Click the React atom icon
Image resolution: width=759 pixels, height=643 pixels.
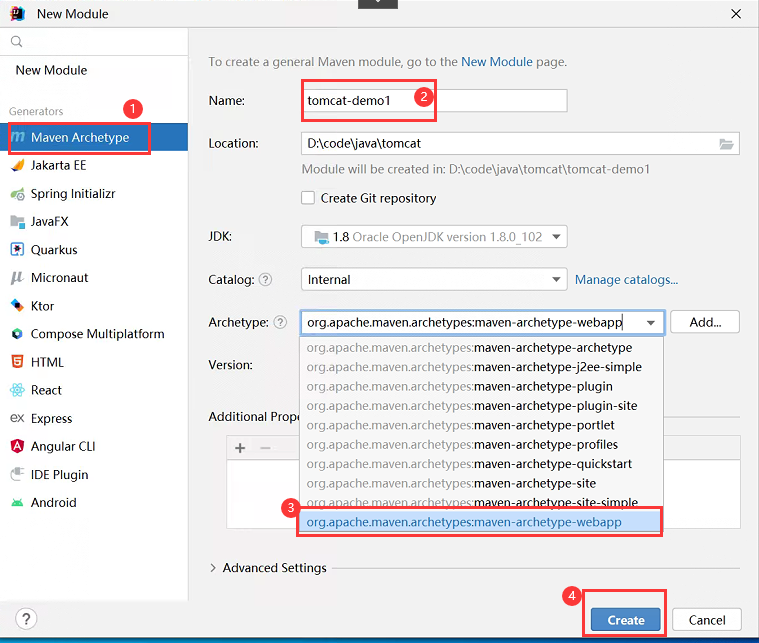pyautogui.click(x=17, y=390)
